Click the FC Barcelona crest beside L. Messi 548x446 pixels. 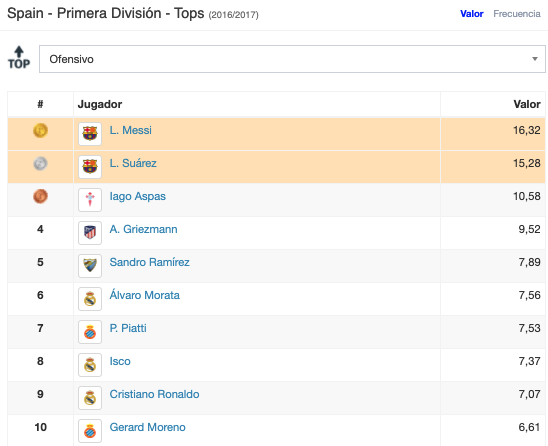[90, 134]
